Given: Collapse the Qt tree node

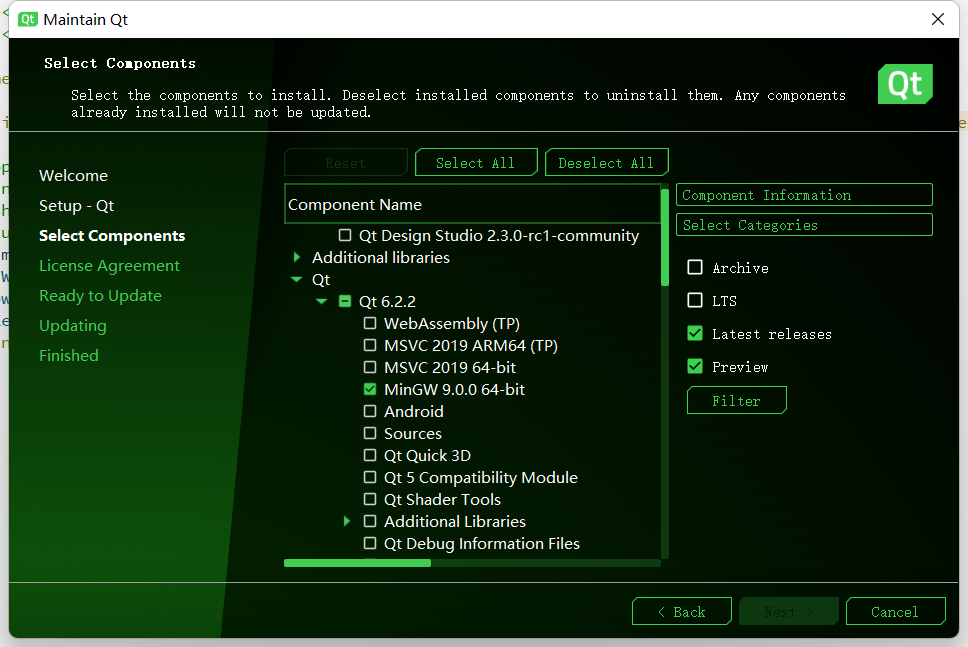Looking at the screenshot, I should [x=296, y=280].
